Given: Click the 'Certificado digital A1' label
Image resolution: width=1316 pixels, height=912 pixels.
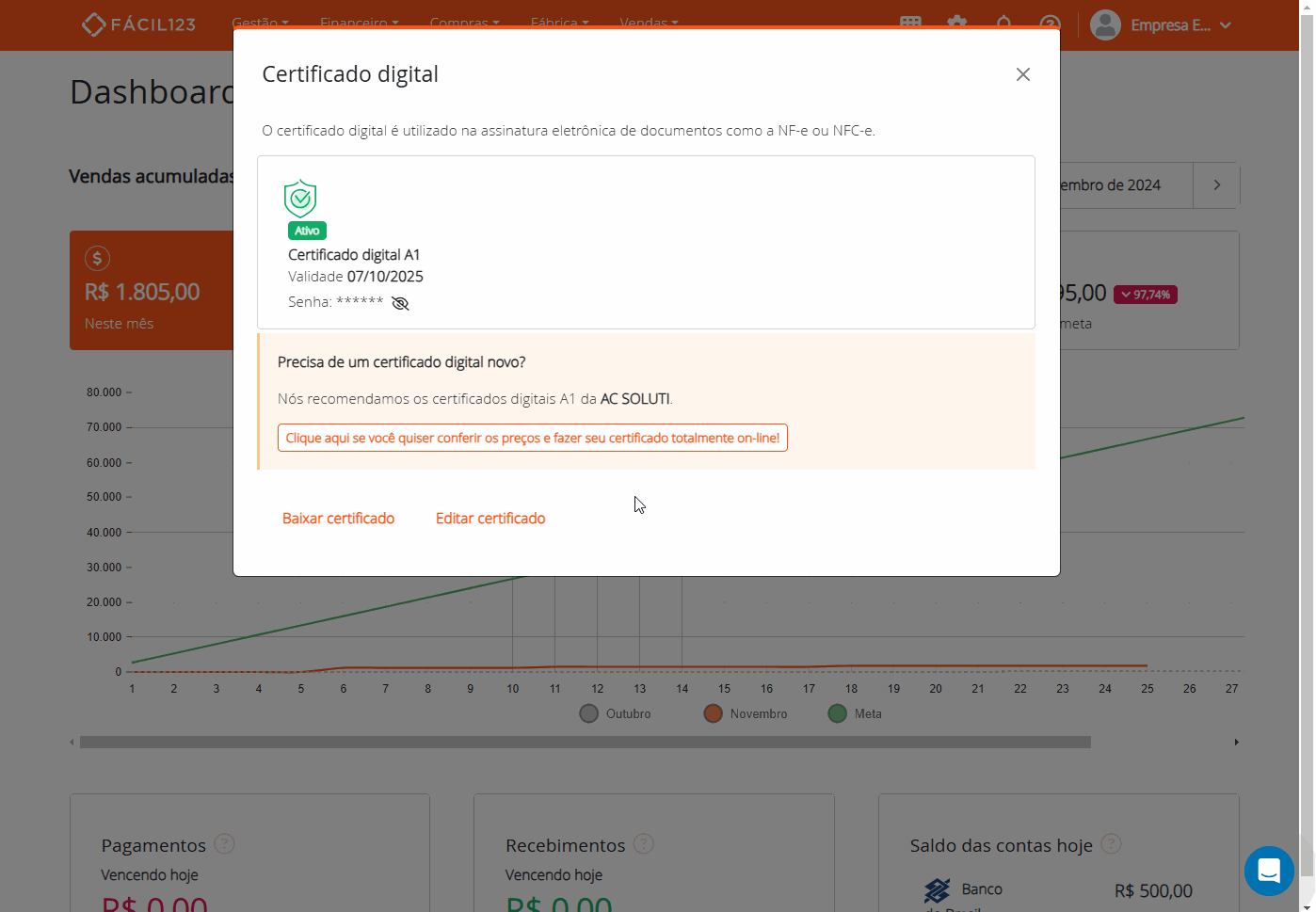Looking at the screenshot, I should (354, 255).
